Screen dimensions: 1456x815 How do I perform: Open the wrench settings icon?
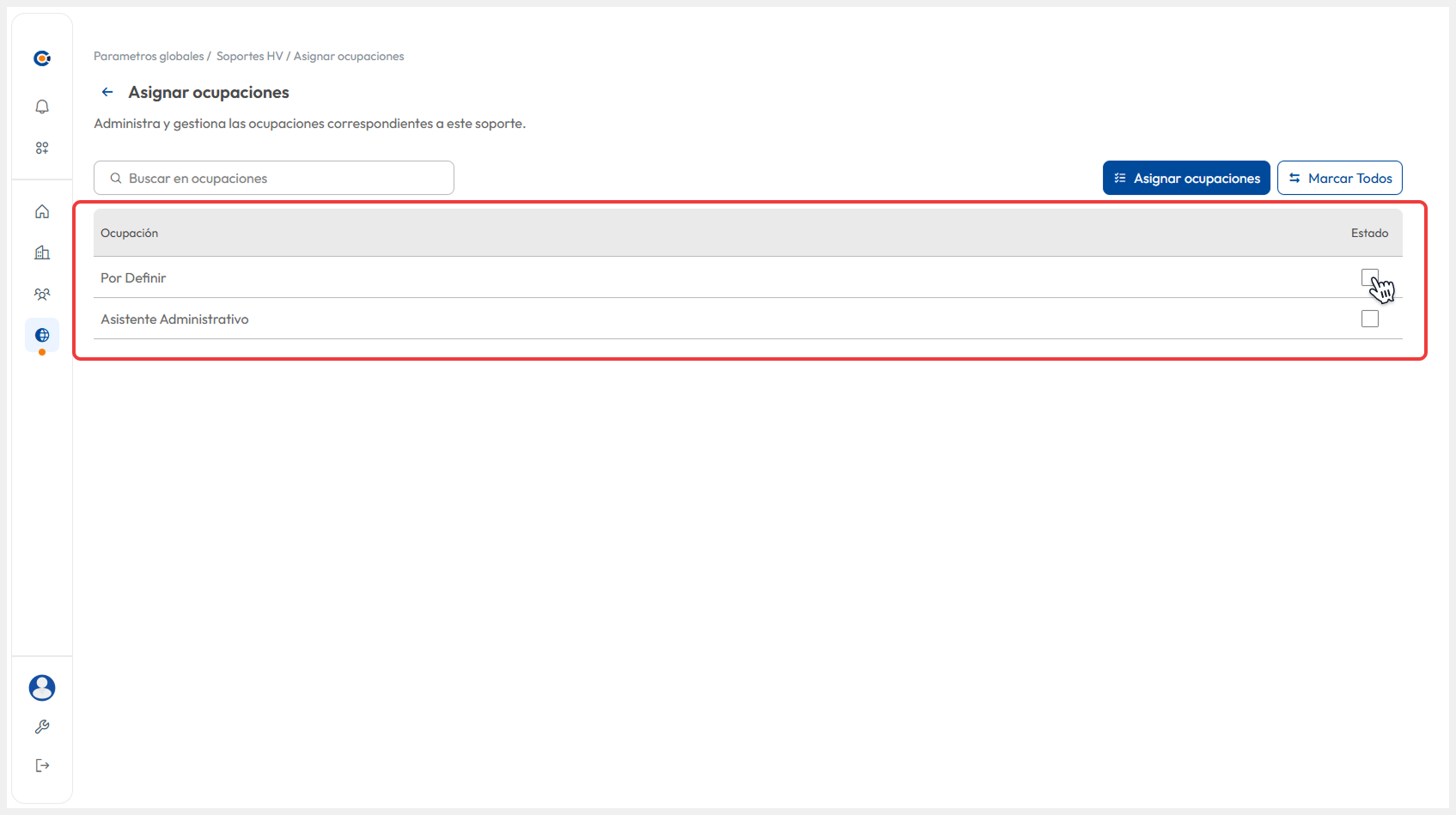tap(42, 727)
